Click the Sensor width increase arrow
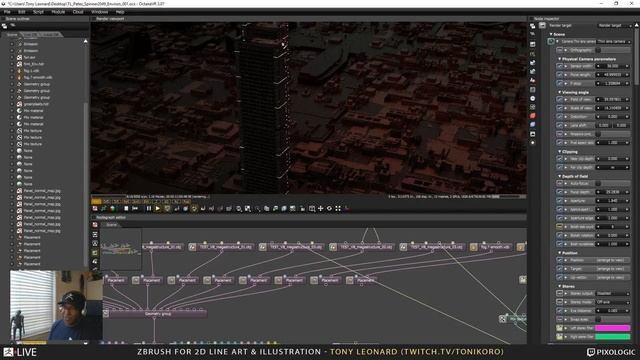This screenshot has height=360, width=640. tap(627, 66)
